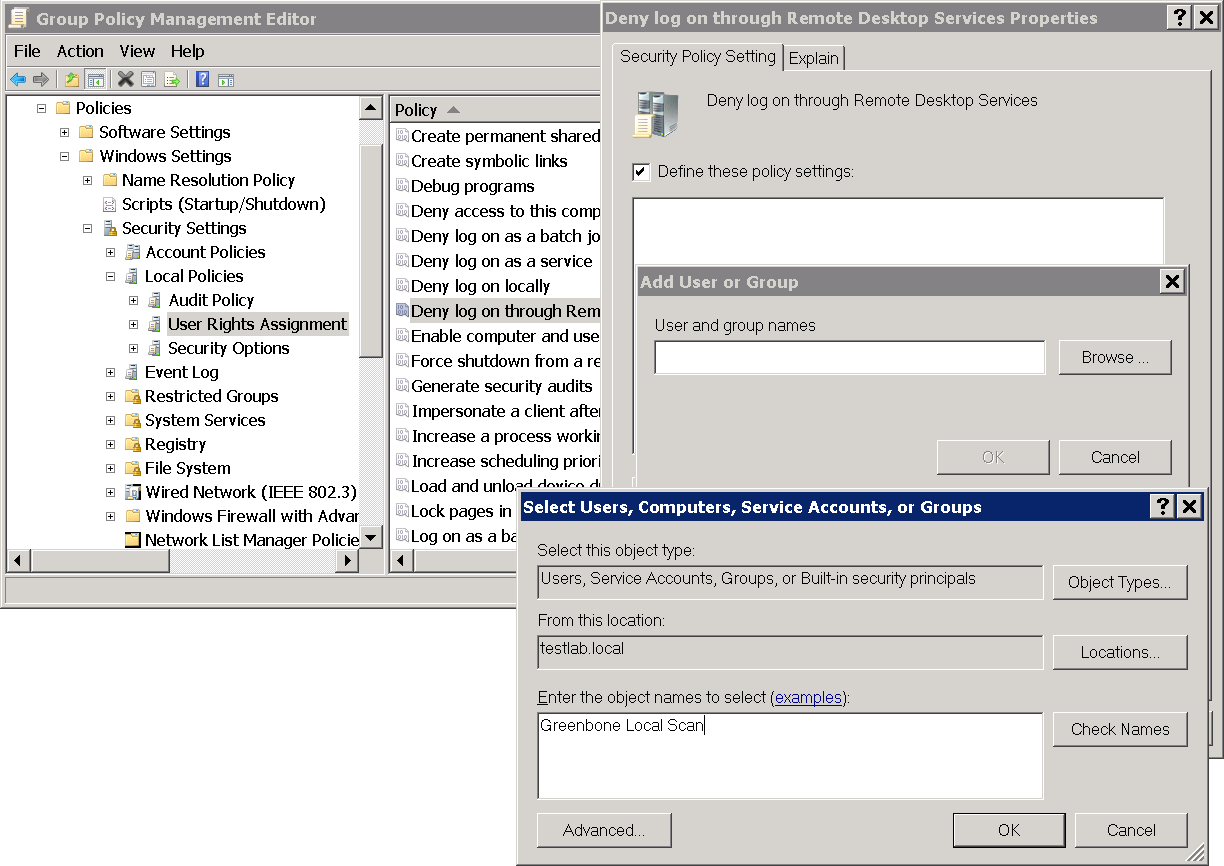
Task: Switch to the Explain tab
Action: (x=813, y=58)
